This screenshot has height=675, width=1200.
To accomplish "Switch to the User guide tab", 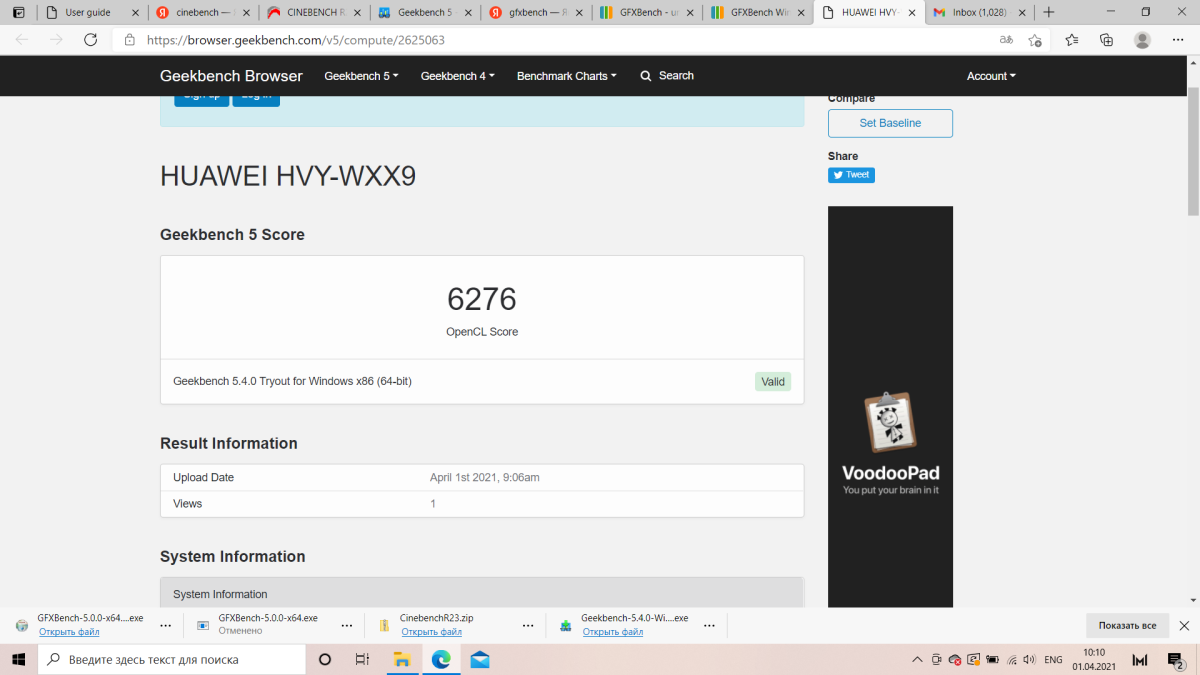I will pyautogui.click(x=88, y=13).
